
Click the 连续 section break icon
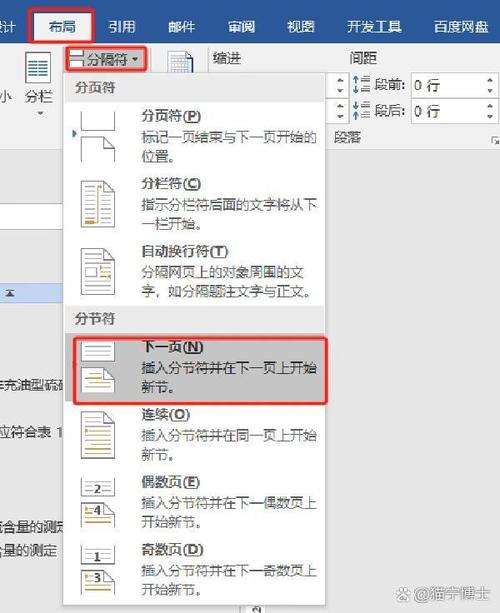click(98, 435)
